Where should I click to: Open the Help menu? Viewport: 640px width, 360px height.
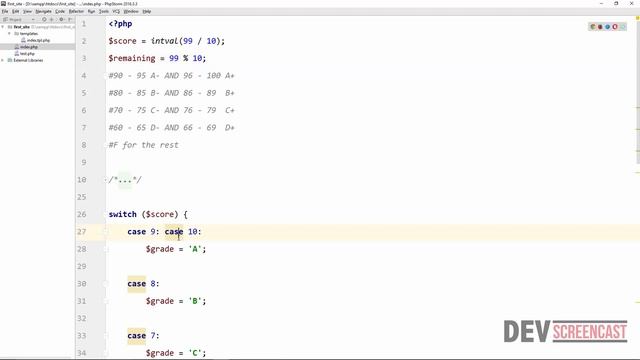tap(147, 11)
